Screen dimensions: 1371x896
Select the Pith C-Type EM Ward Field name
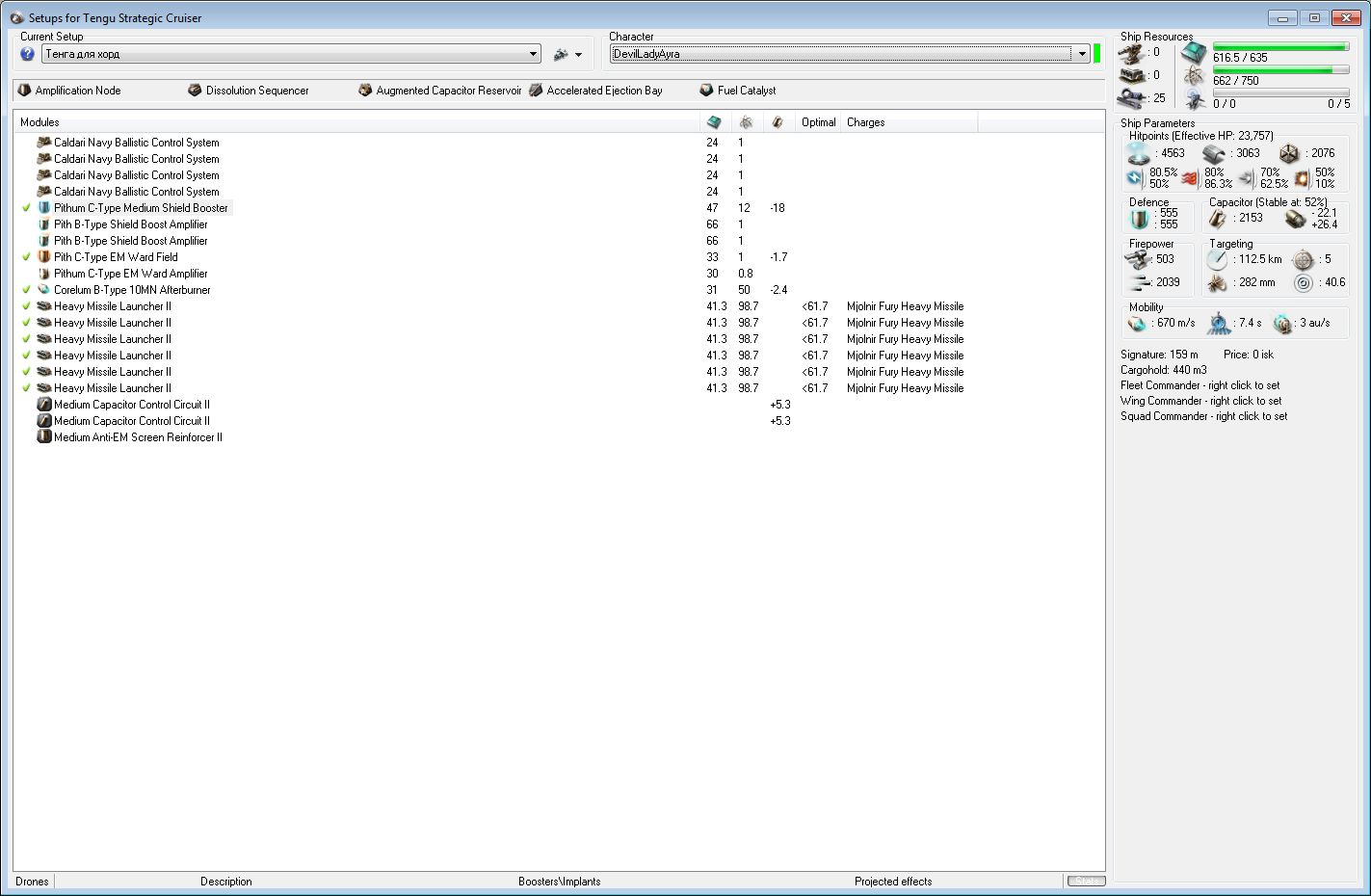[116, 257]
